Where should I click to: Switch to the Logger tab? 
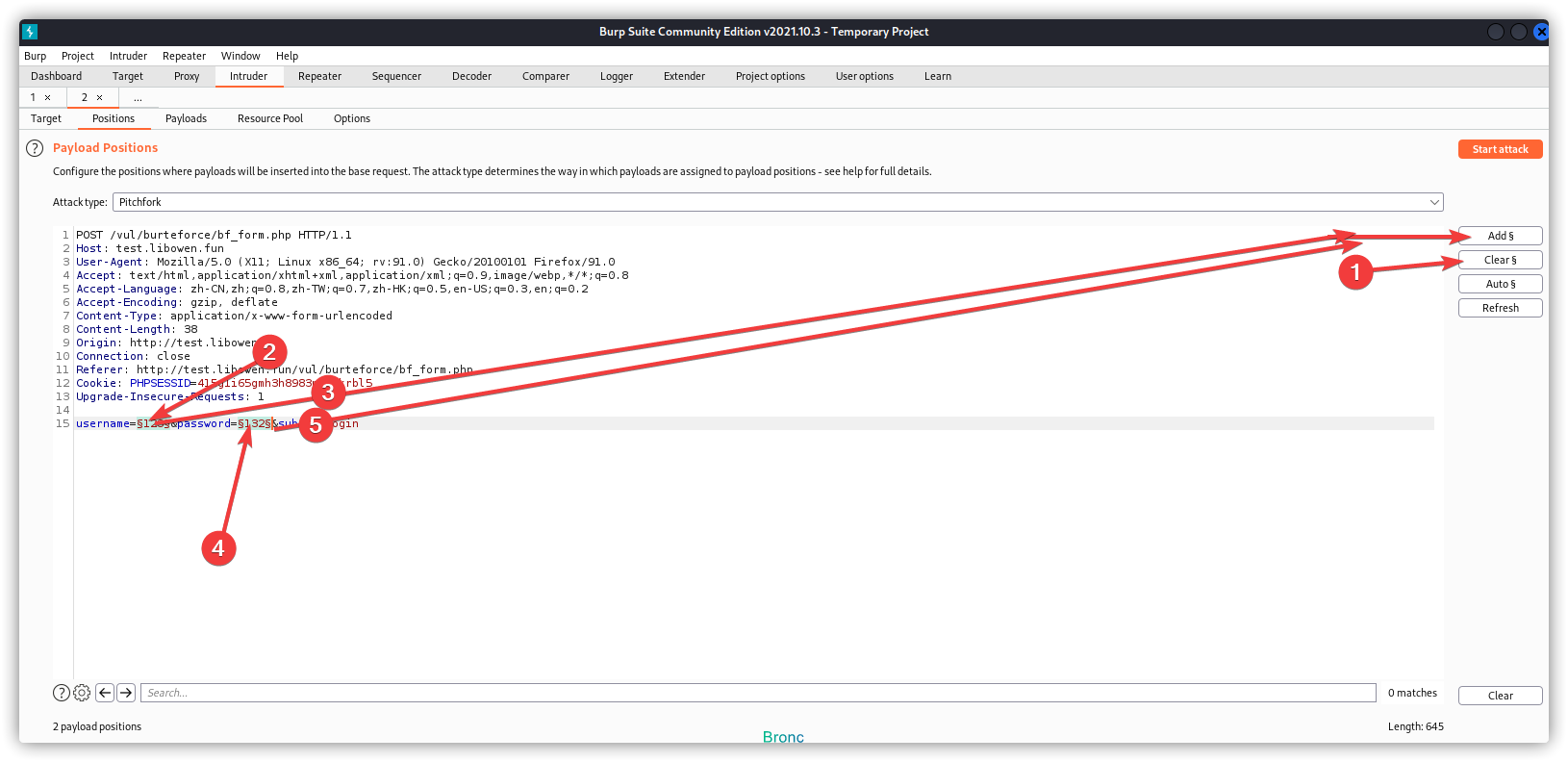617,76
